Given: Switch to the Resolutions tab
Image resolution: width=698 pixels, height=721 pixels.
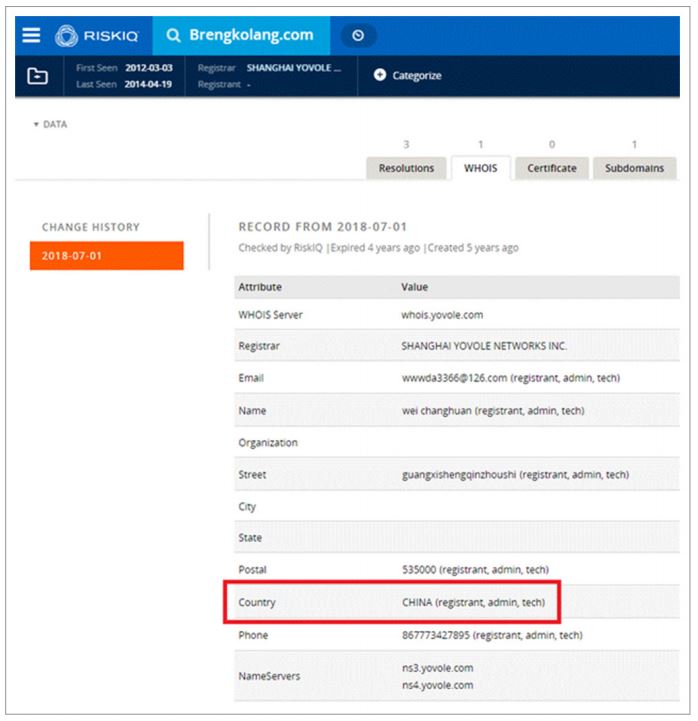Looking at the screenshot, I should [406, 168].
